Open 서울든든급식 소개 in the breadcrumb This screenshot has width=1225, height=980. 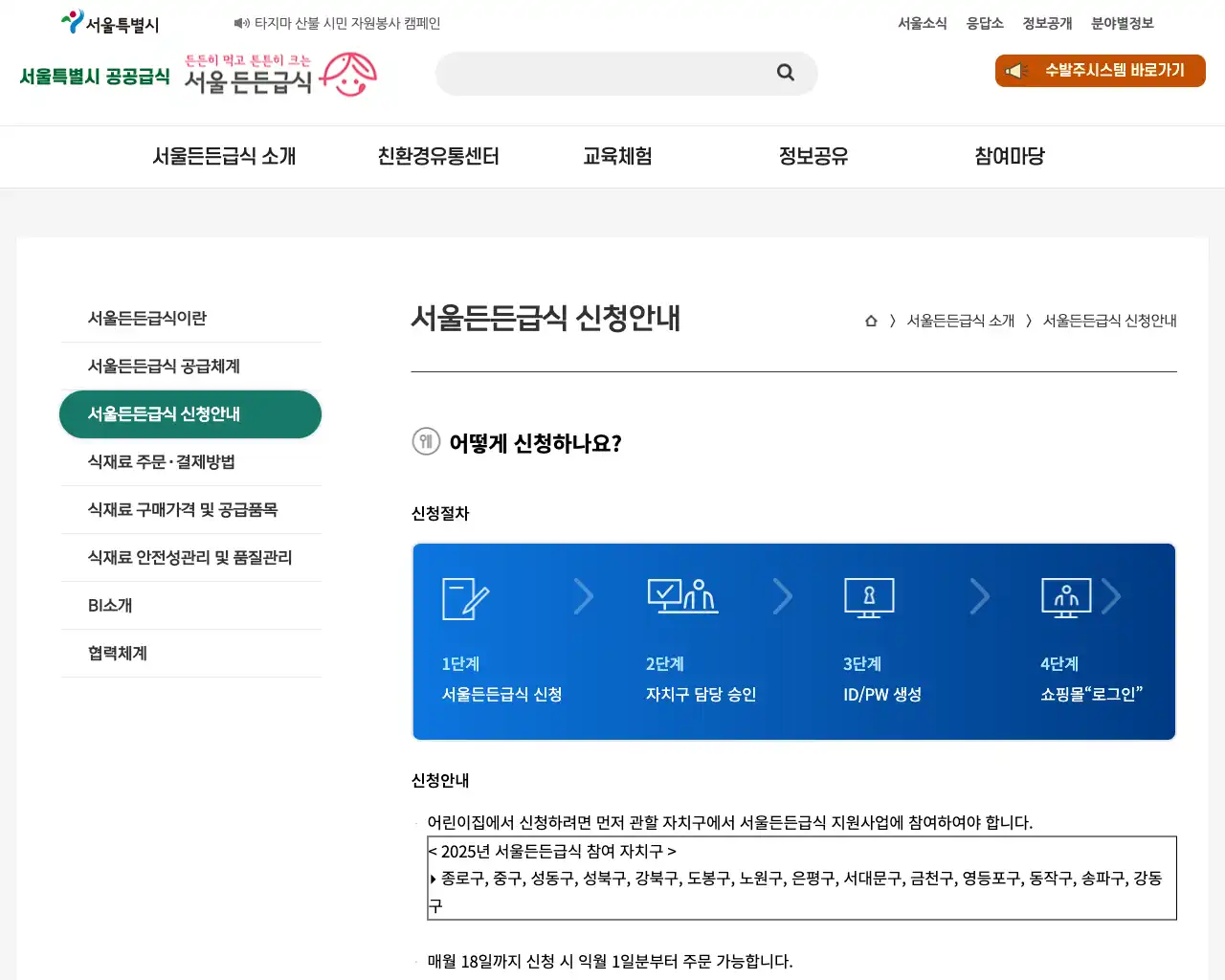[x=960, y=321]
